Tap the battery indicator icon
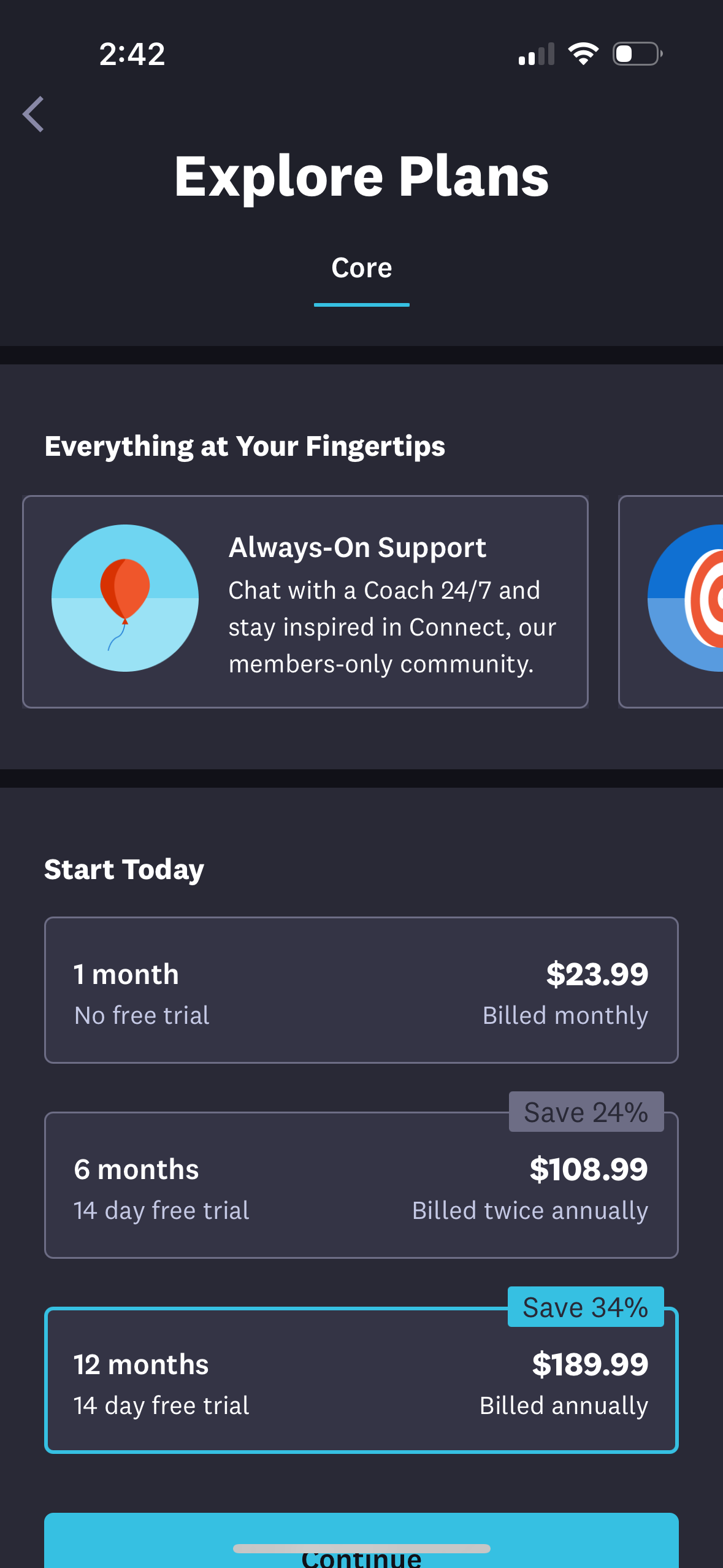 coord(637,54)
